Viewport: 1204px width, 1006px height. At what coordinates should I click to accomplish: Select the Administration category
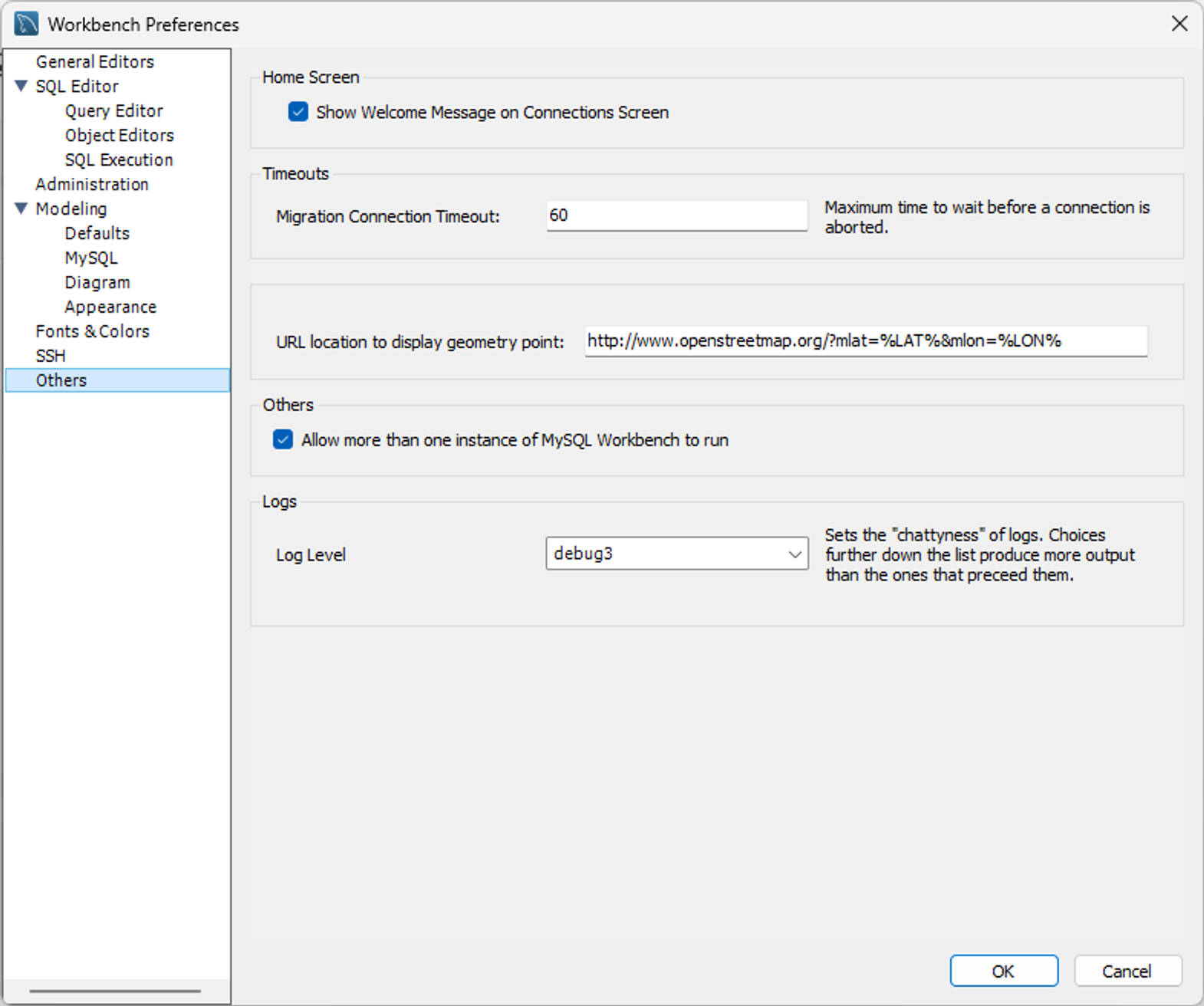[x=92, y=184]
